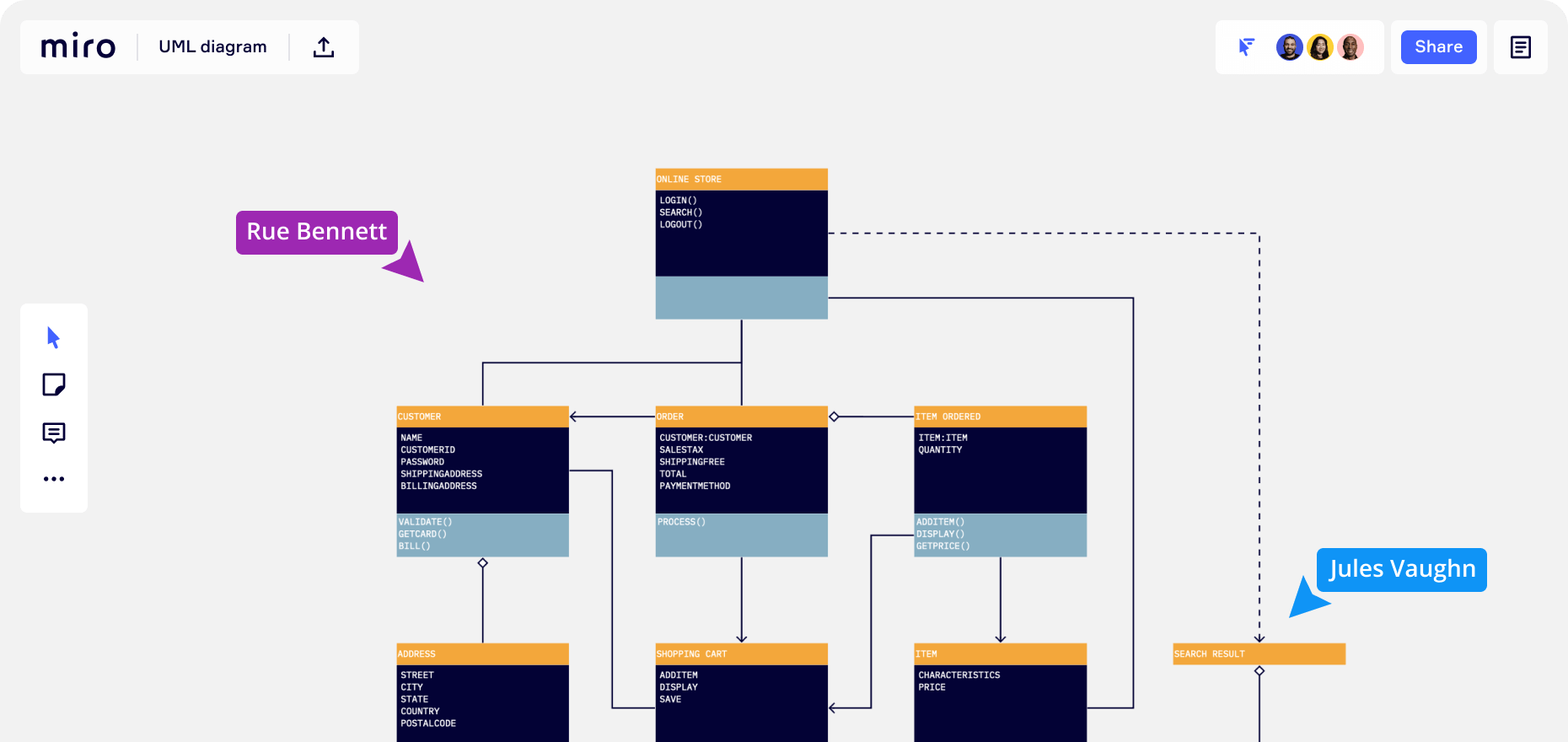Click the Rue Bennett cursor label
The image size is (1568, 742).
[x=317, y=232]
